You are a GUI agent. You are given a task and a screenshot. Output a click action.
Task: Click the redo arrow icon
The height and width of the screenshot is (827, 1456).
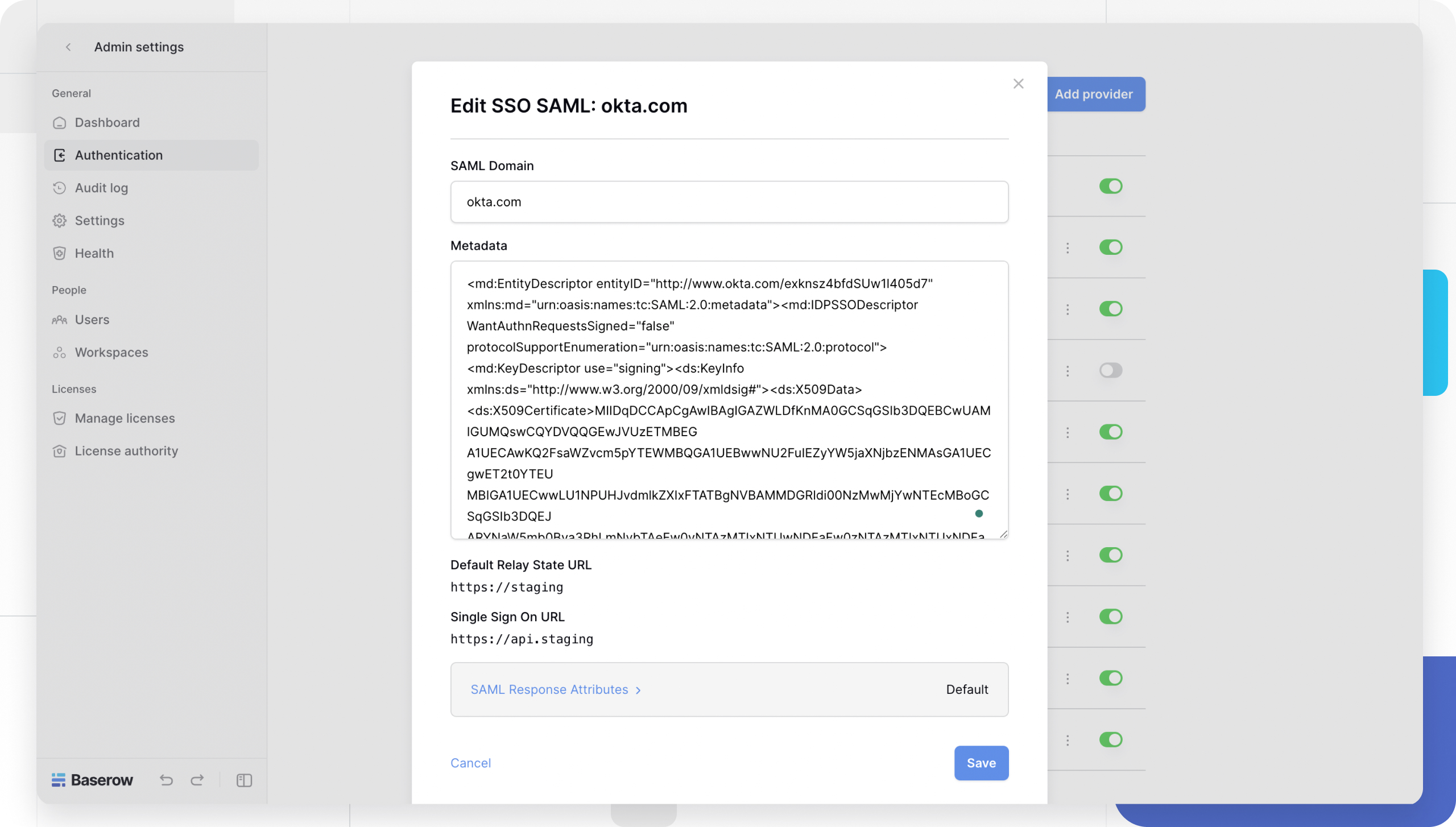tap(197, 780)
